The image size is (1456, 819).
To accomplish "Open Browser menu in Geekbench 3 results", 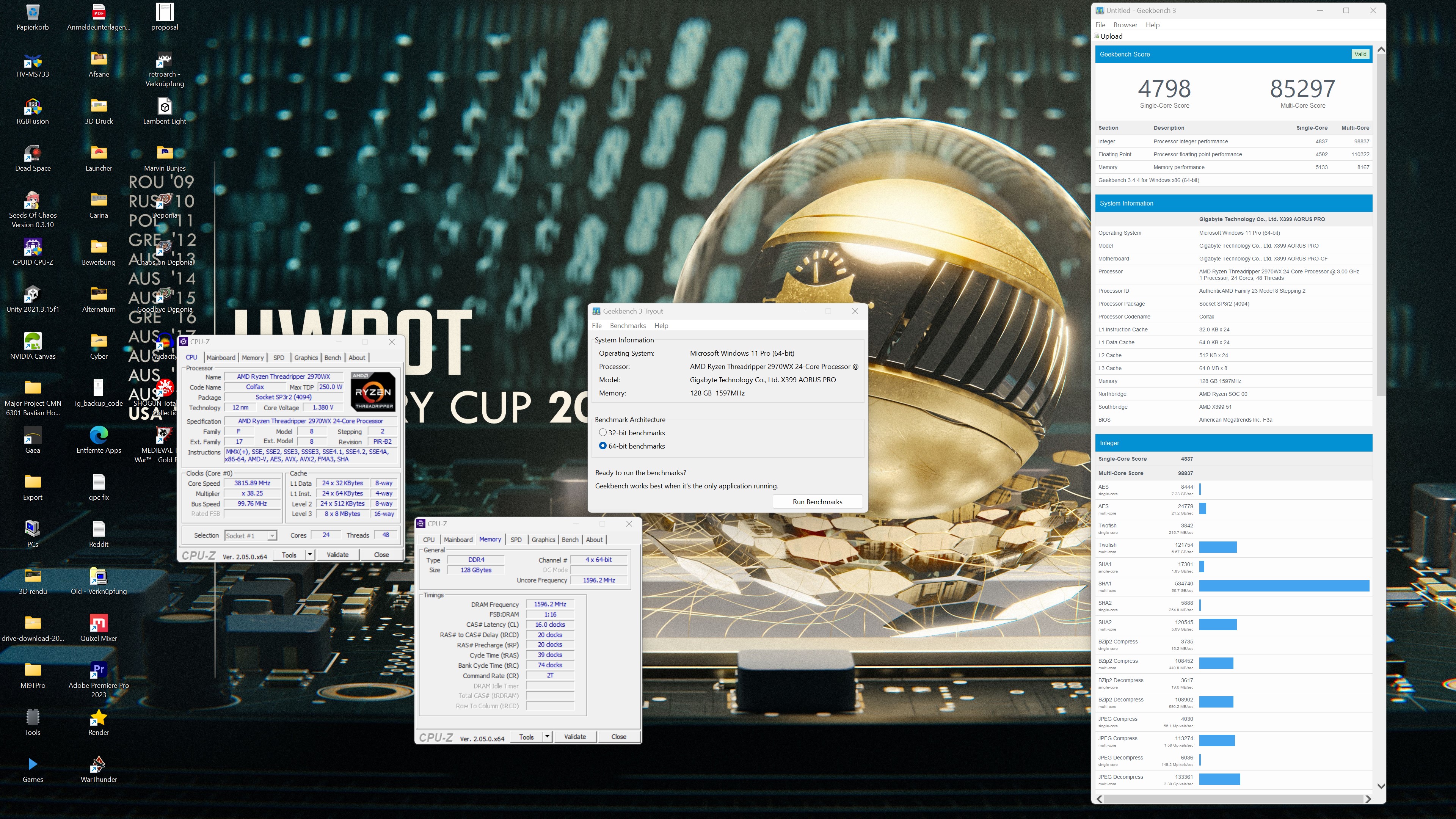I will pos(1125,25).
